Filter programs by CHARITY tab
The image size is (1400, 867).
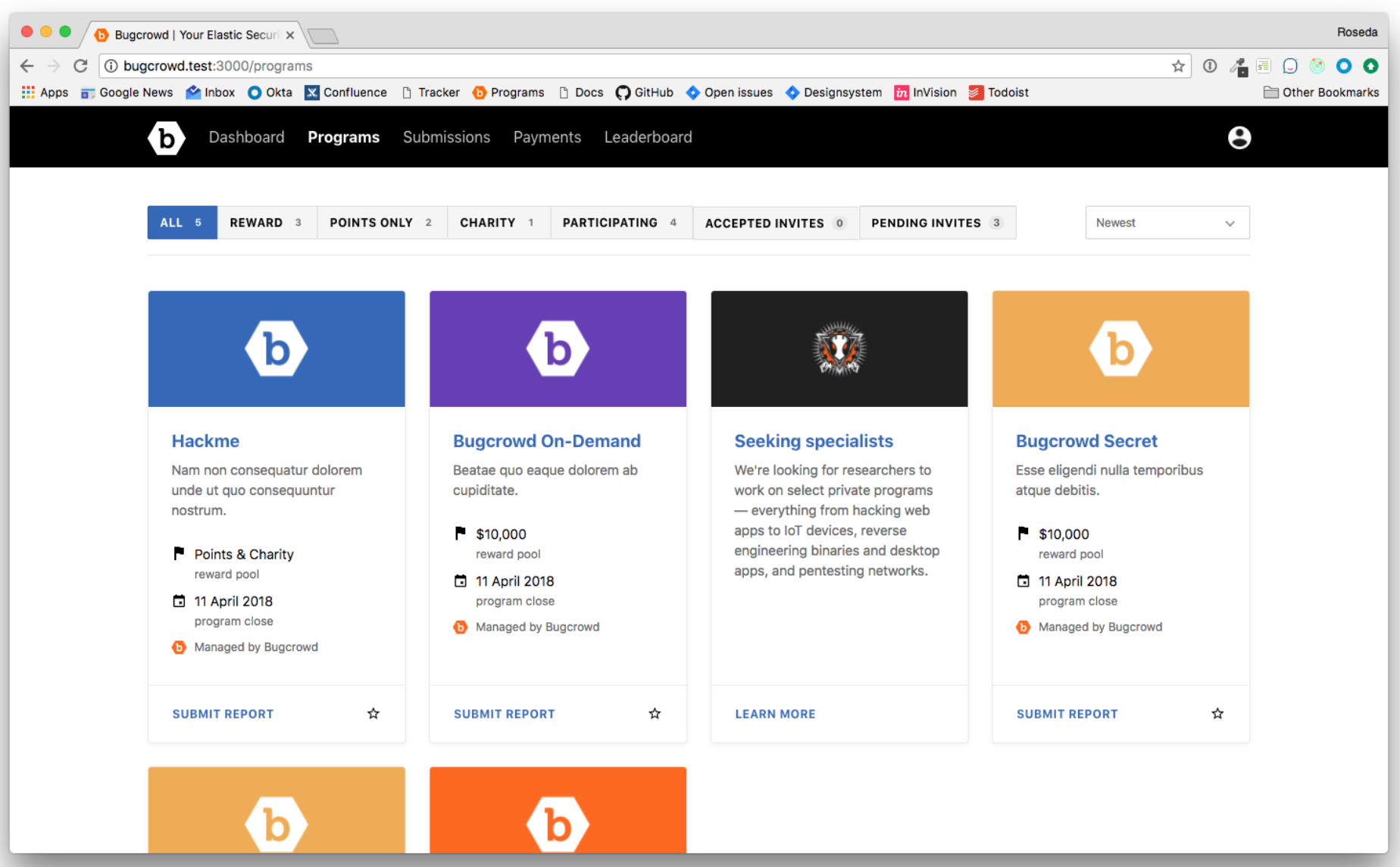click(x=499, y=223)
